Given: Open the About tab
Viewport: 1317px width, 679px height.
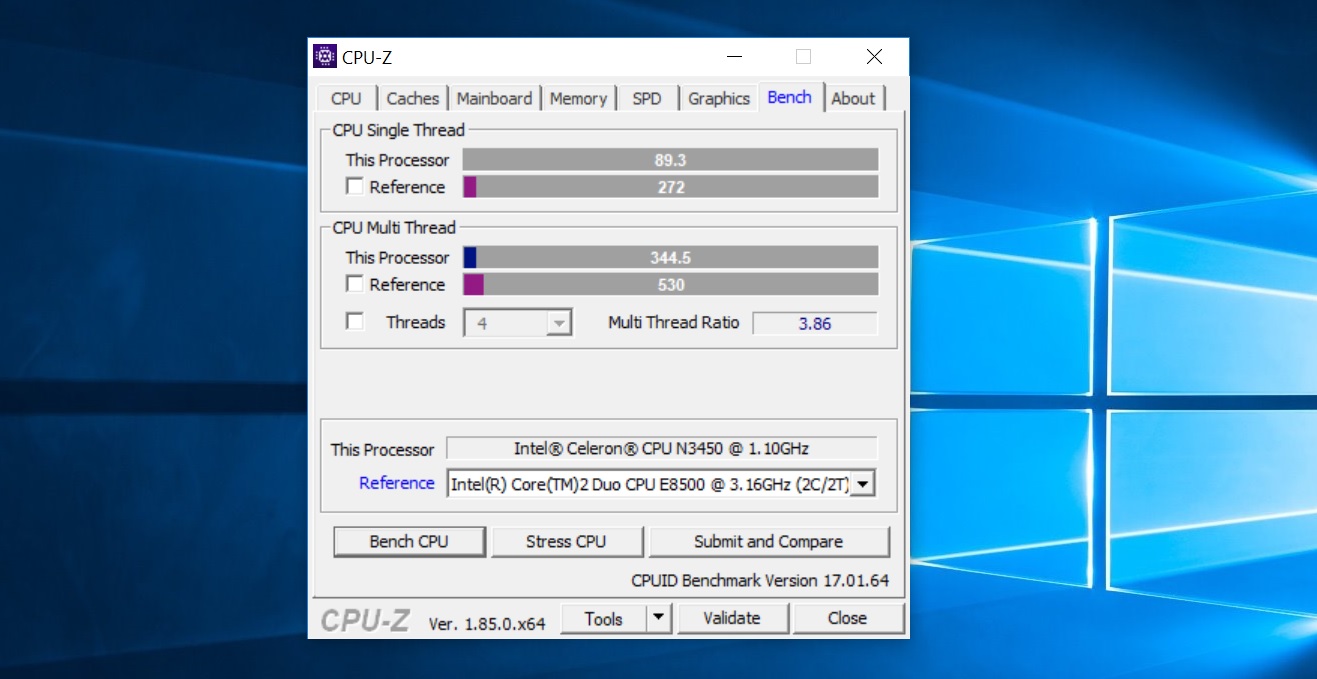Looking at the screenshot, I should point(853,98).
